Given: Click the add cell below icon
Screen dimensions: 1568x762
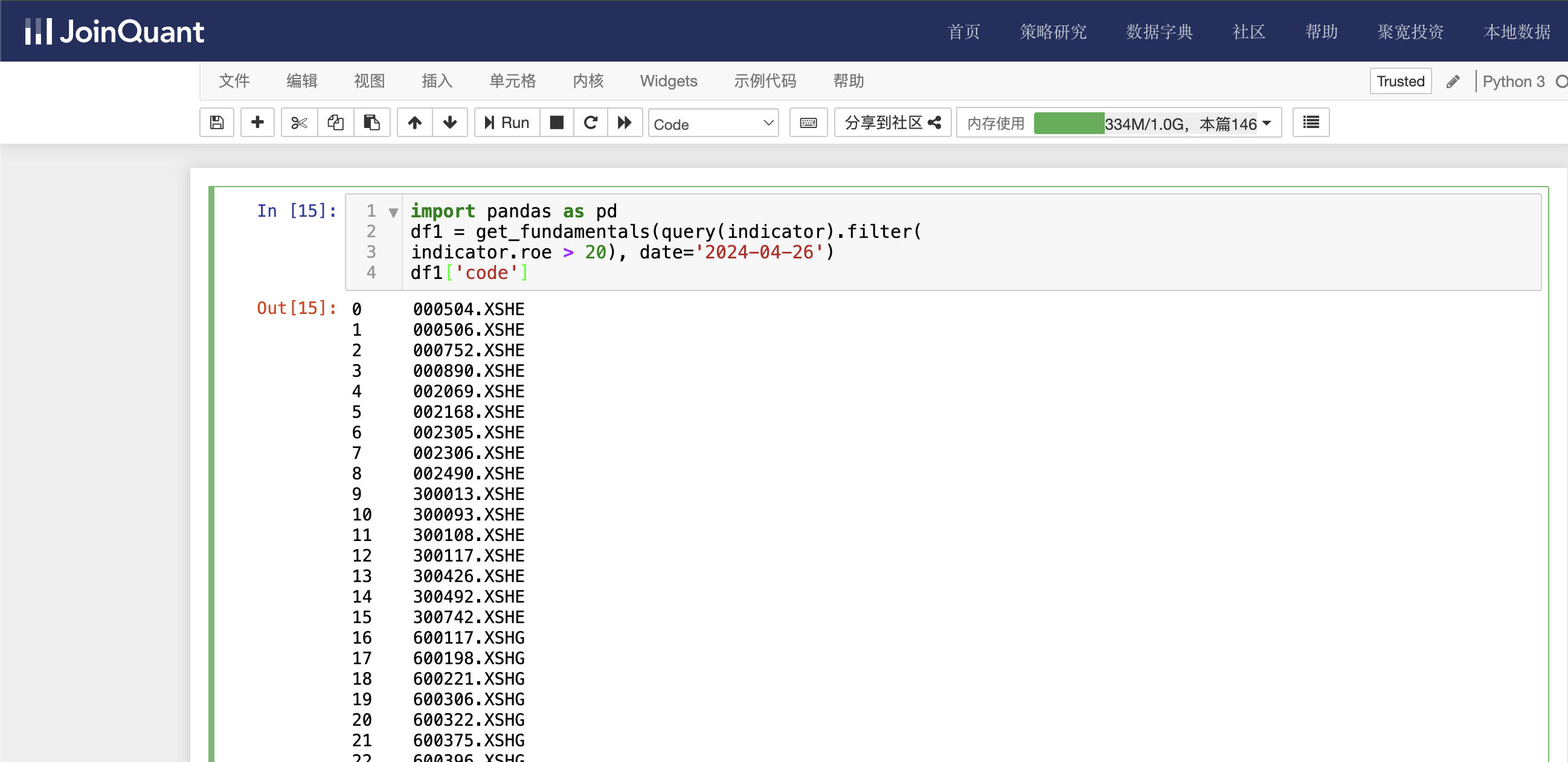Looking at the screenshot, I should click(x=257, y=123).
